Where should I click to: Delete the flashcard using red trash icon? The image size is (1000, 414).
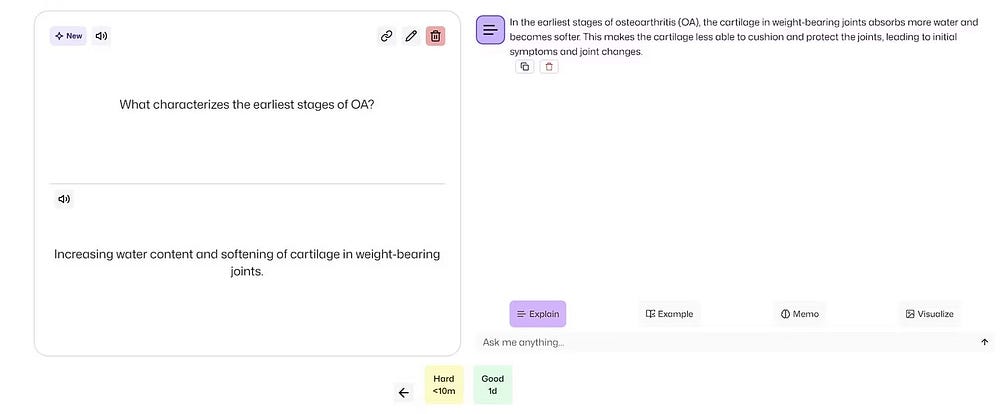435,36
